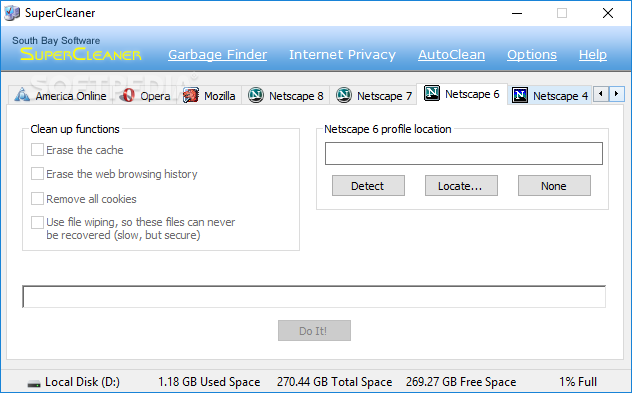
Task: Open the Garbage Finder section
Action: [218, 55]
